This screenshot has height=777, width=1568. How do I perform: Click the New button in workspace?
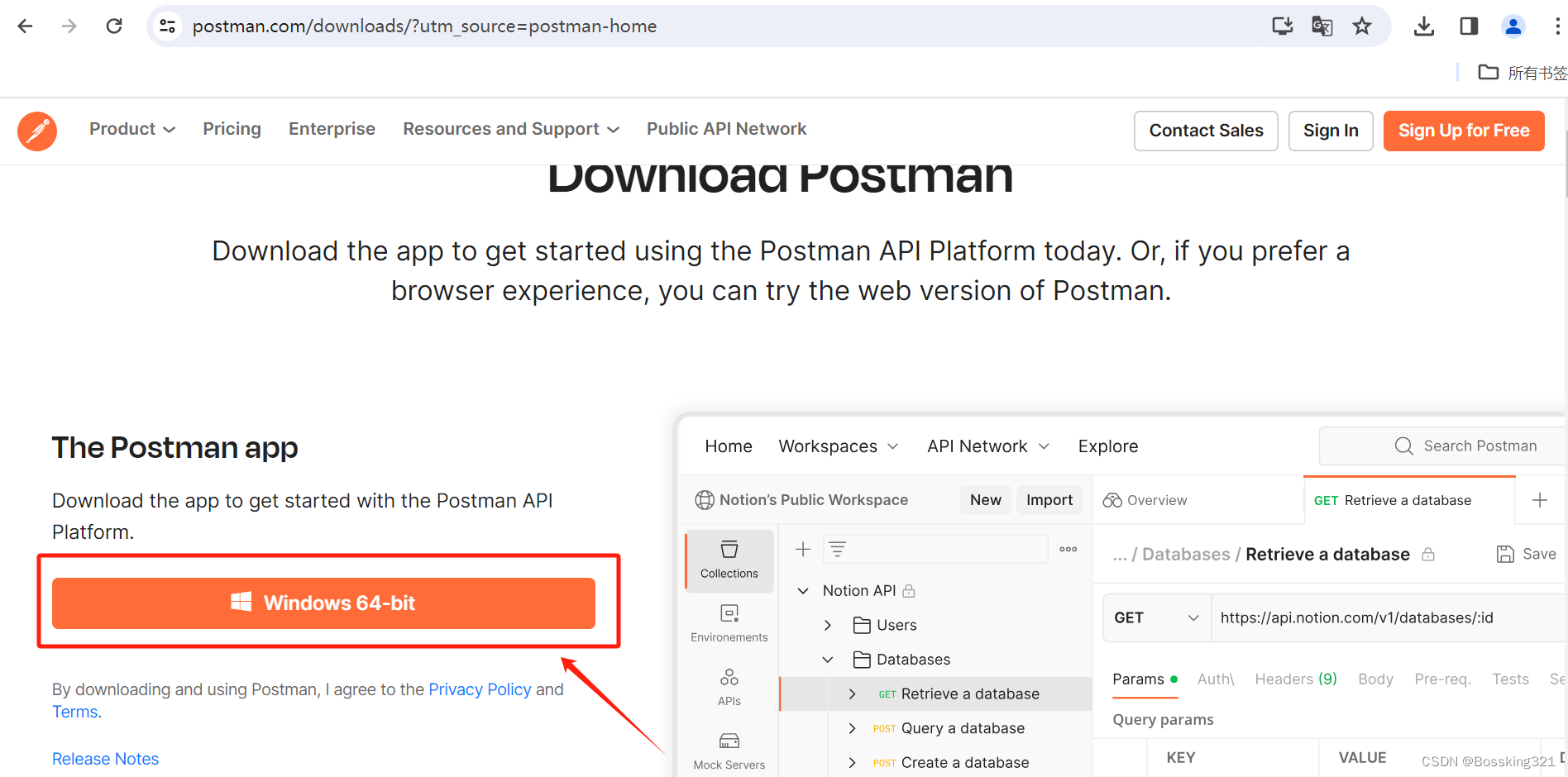point(986,500)
